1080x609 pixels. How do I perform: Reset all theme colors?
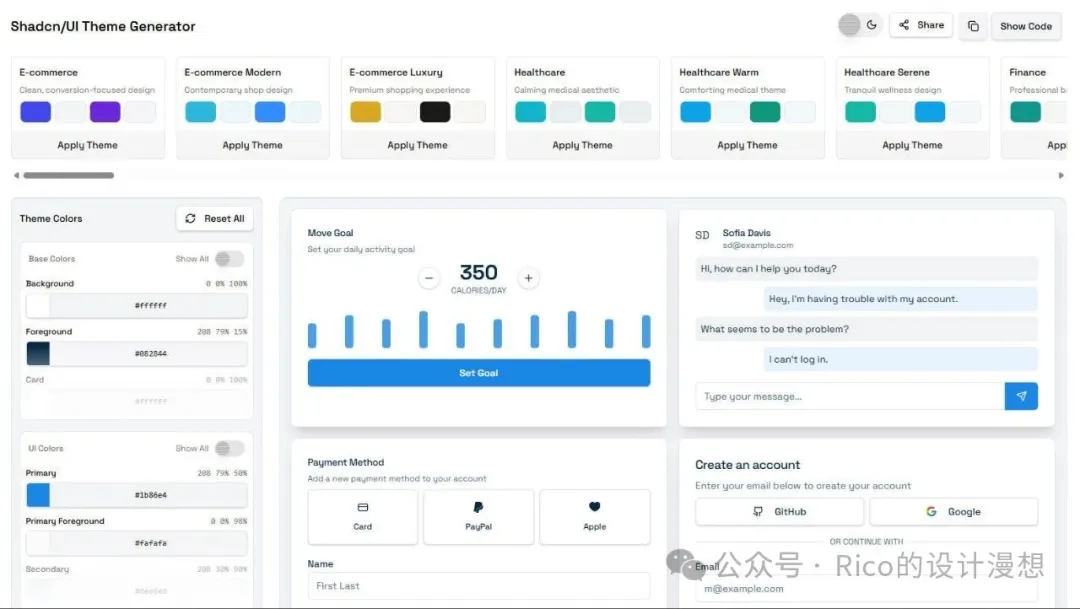215,218
